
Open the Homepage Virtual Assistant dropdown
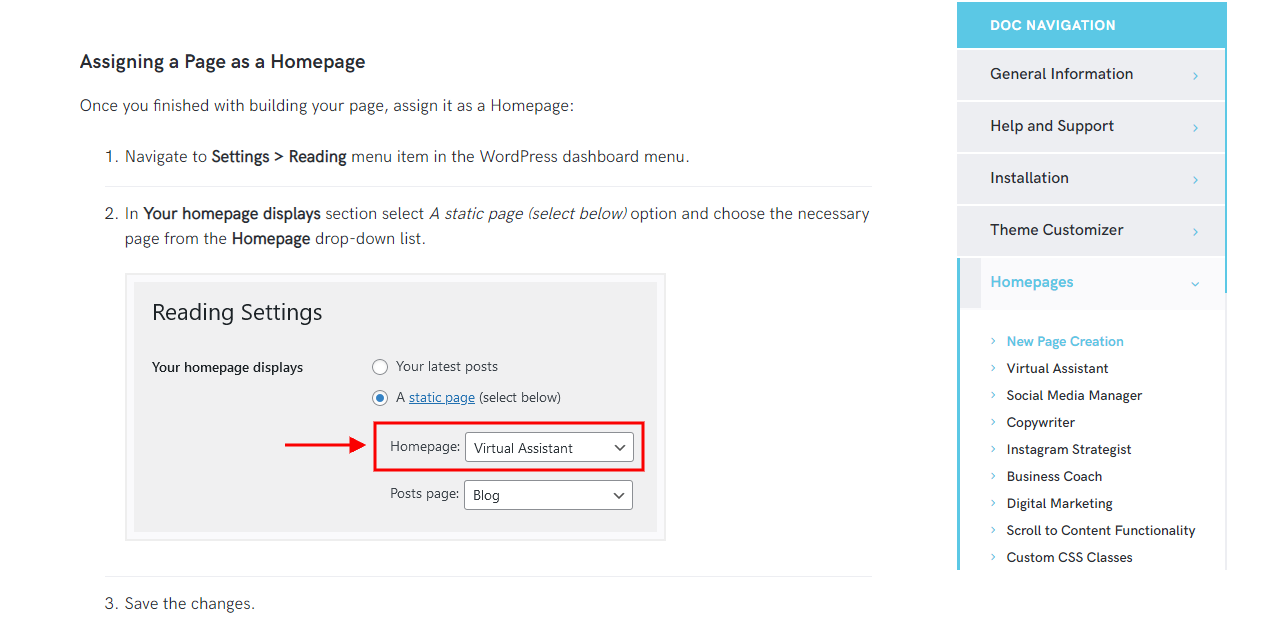click(549, 447)
